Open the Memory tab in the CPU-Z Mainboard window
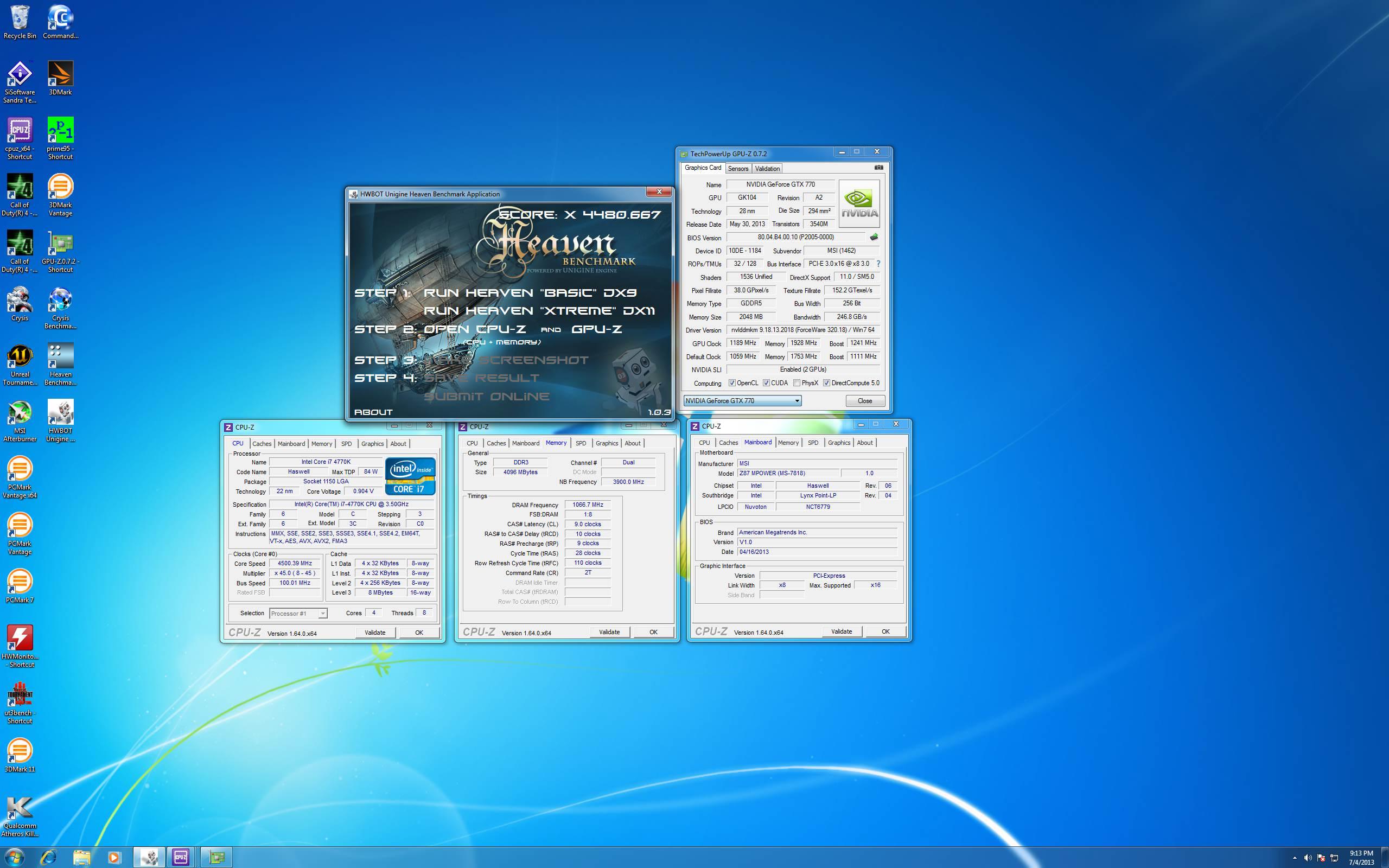The image size is (1389, 868). coord(788,443)
